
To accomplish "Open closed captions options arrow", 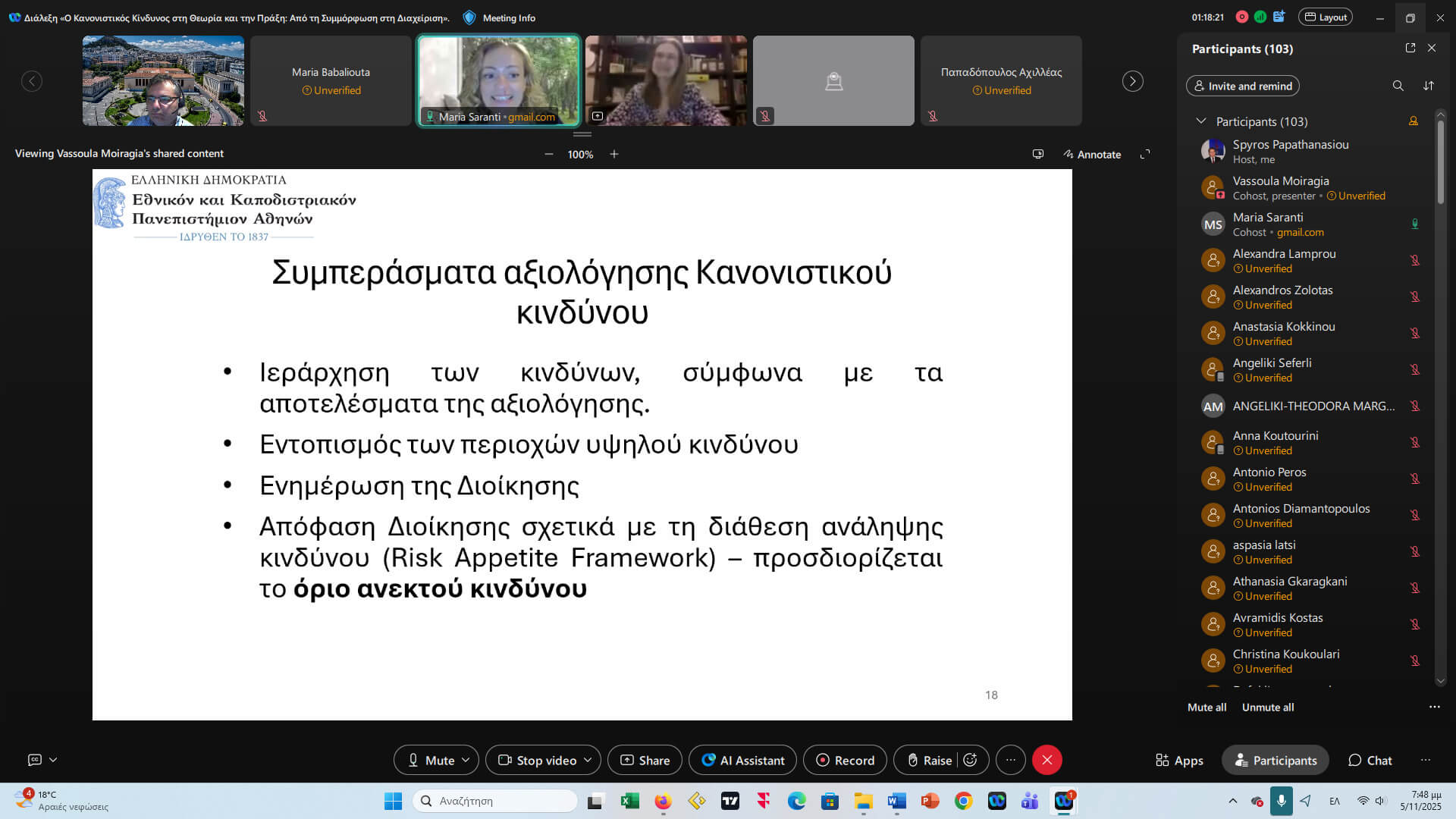I will (53, 759).
